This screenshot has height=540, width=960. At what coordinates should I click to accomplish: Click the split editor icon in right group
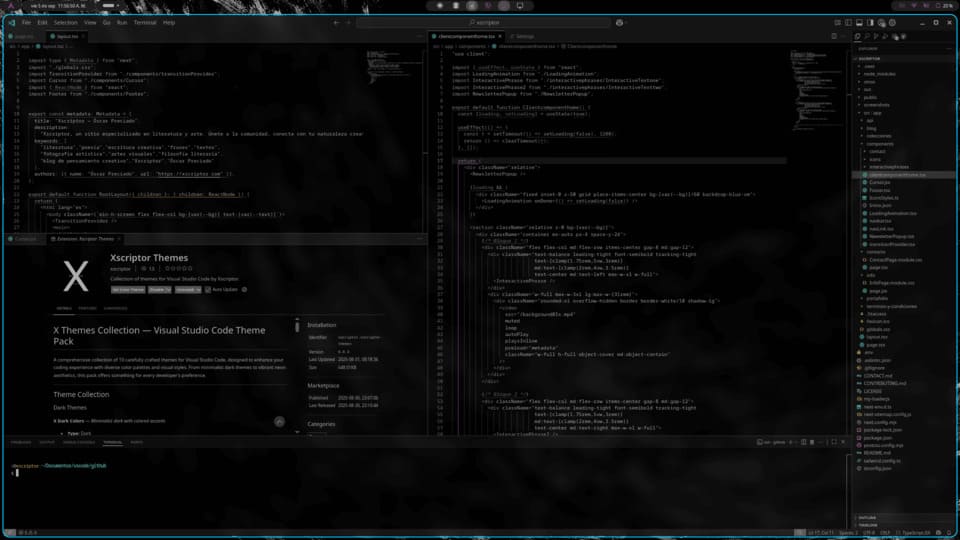[834, 36]
